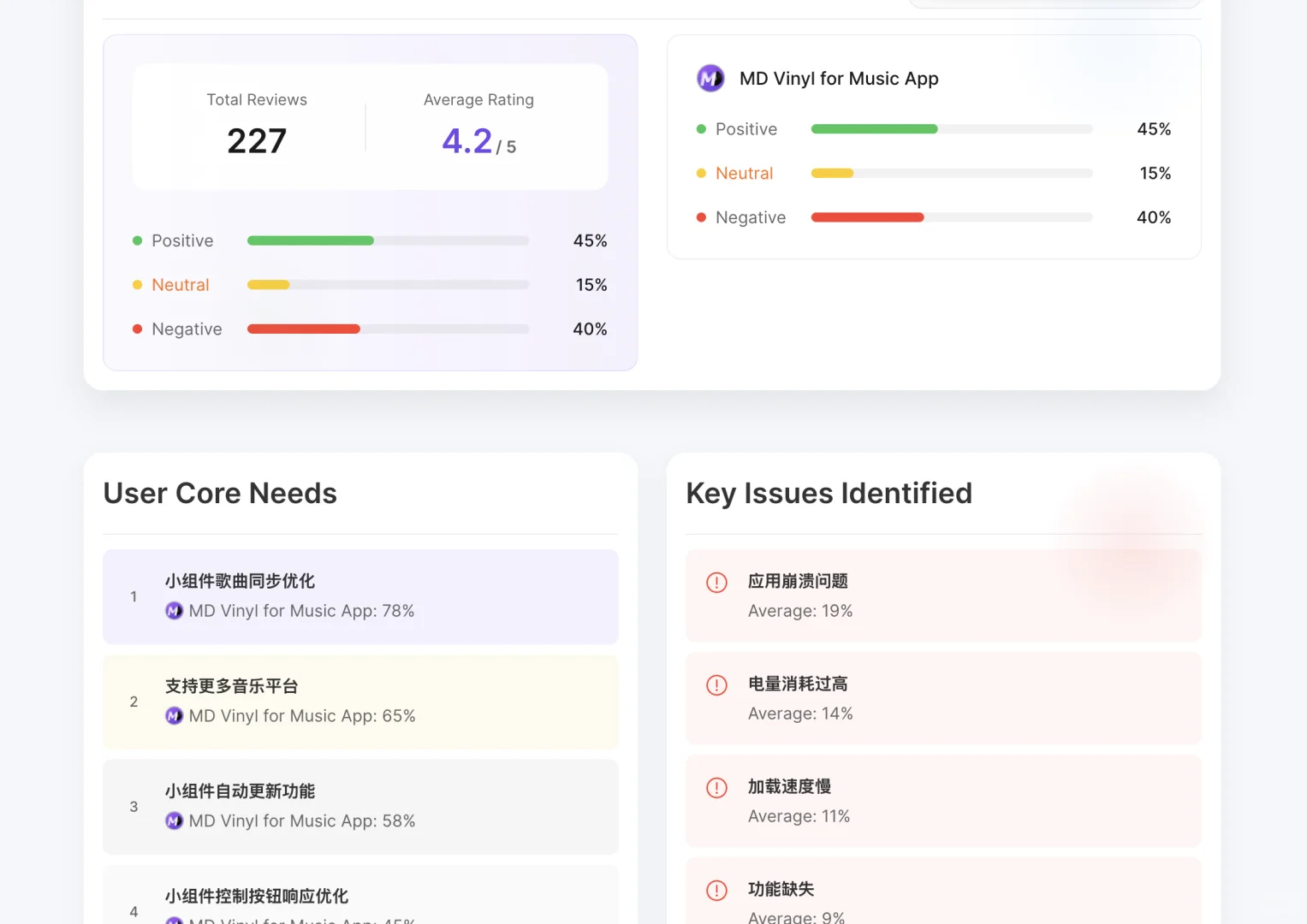
Task: Click the yellow Neutral bar in the MD Vinyl card
Action: 833,174
